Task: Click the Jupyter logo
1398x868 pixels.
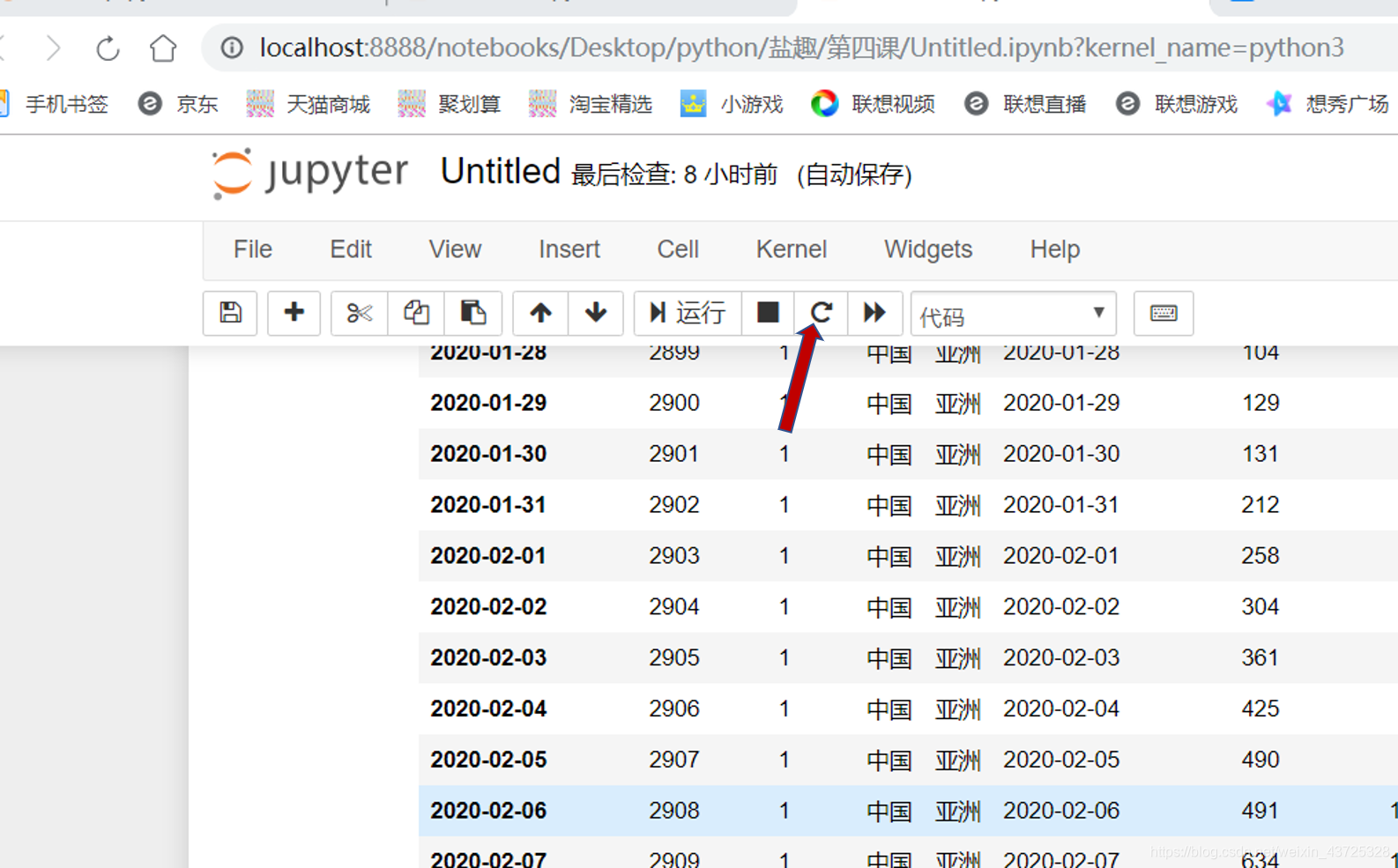Action: pyautogui.click(x=309, y=173)
